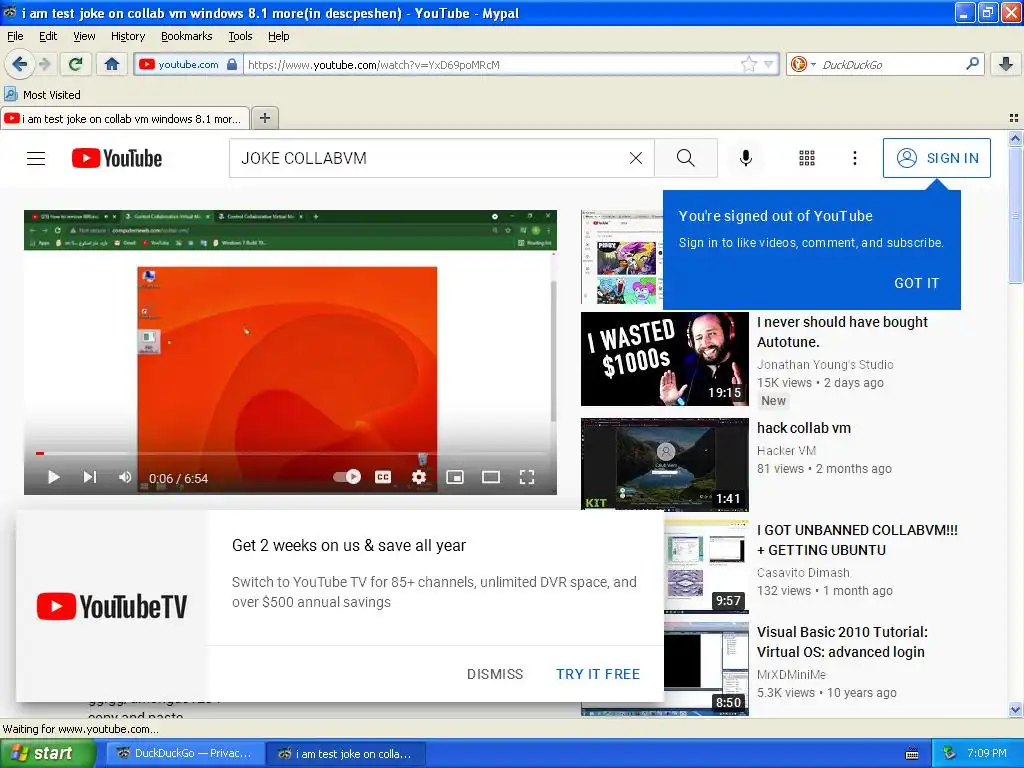1024x768 pixels.
Task: Open the Tools menu
Action: (x=240, y=36)
